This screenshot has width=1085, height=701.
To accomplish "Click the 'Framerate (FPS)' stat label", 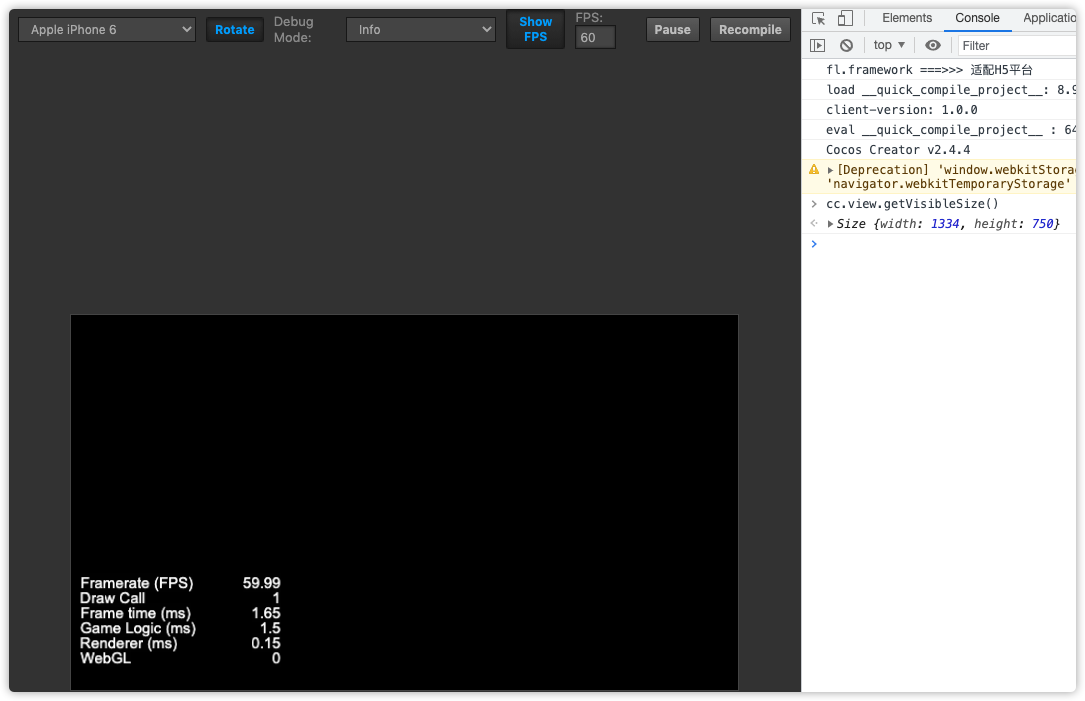I will [136, 583].
